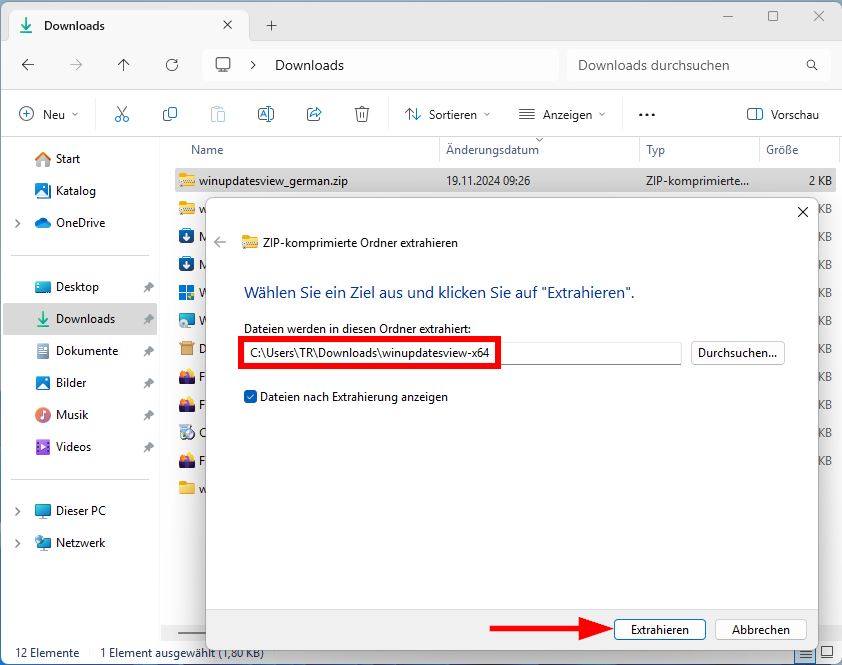Uncheck Dateien nach Extrahierung anzeigen
Image resolution: width=842 pixels, height=665 pixels.
coord(248,397)
